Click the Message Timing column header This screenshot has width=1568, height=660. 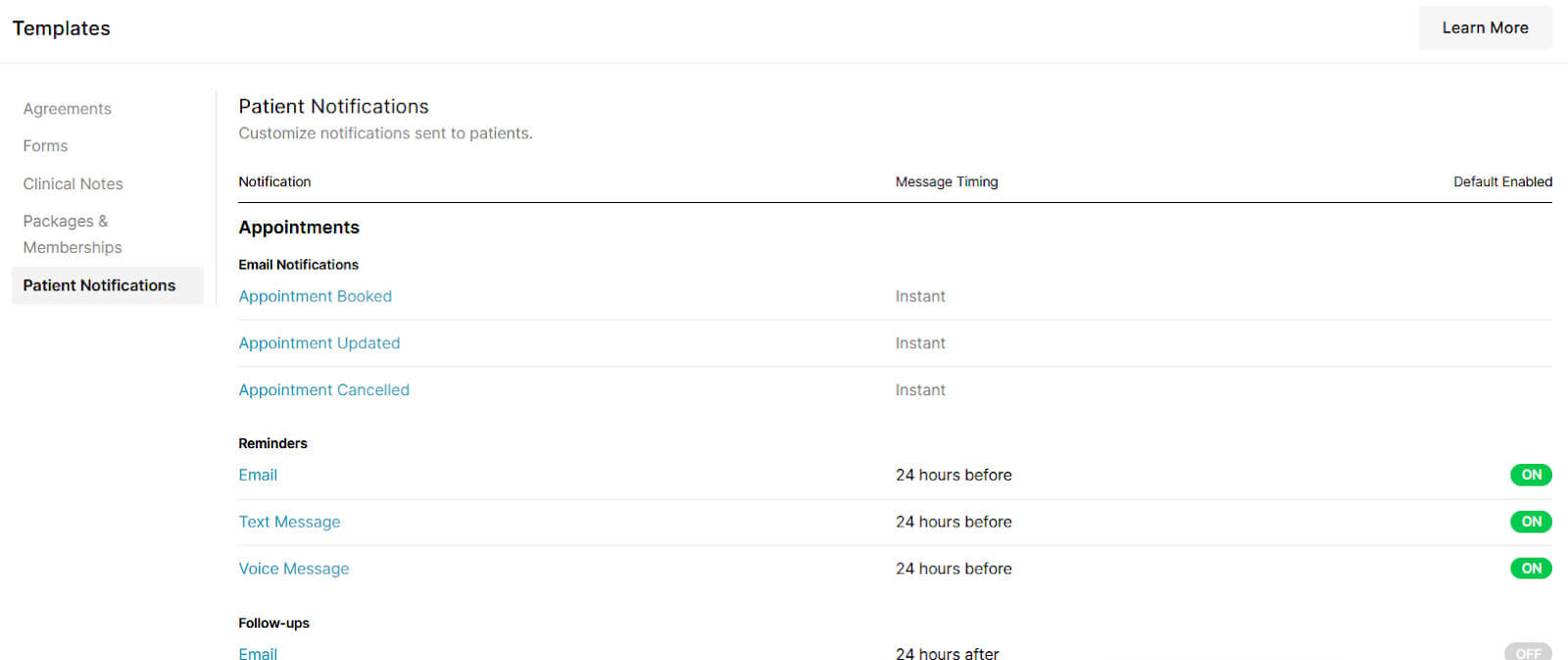[946, 181]
